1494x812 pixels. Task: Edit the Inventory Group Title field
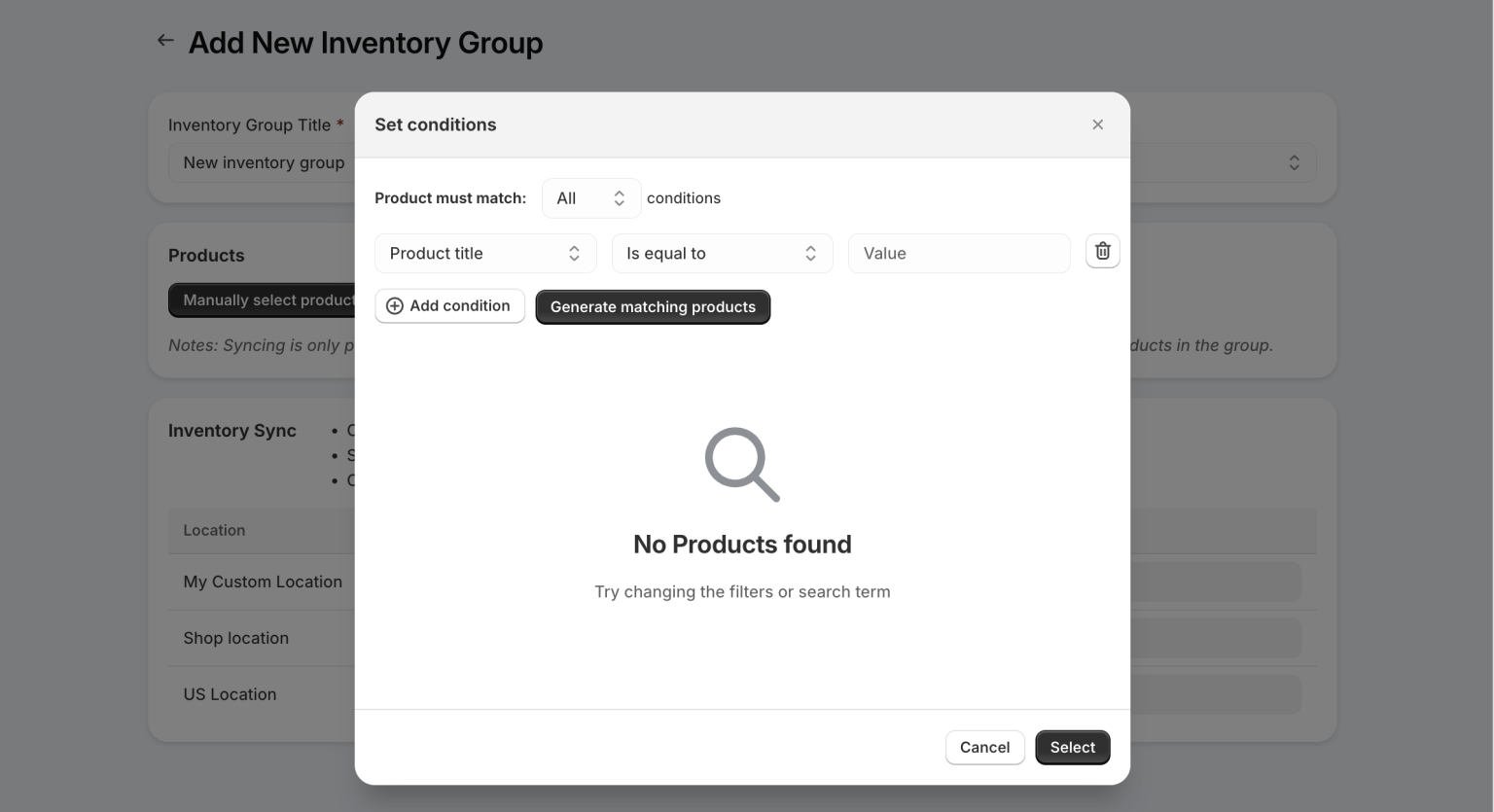pos(264,162)
